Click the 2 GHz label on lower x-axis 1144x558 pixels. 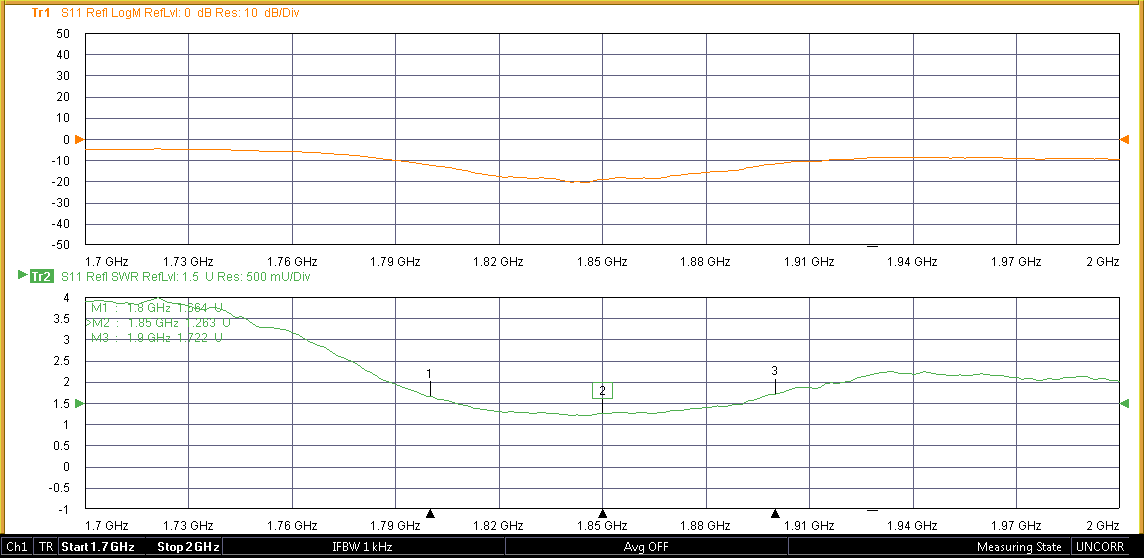(x=1102, y=525)
